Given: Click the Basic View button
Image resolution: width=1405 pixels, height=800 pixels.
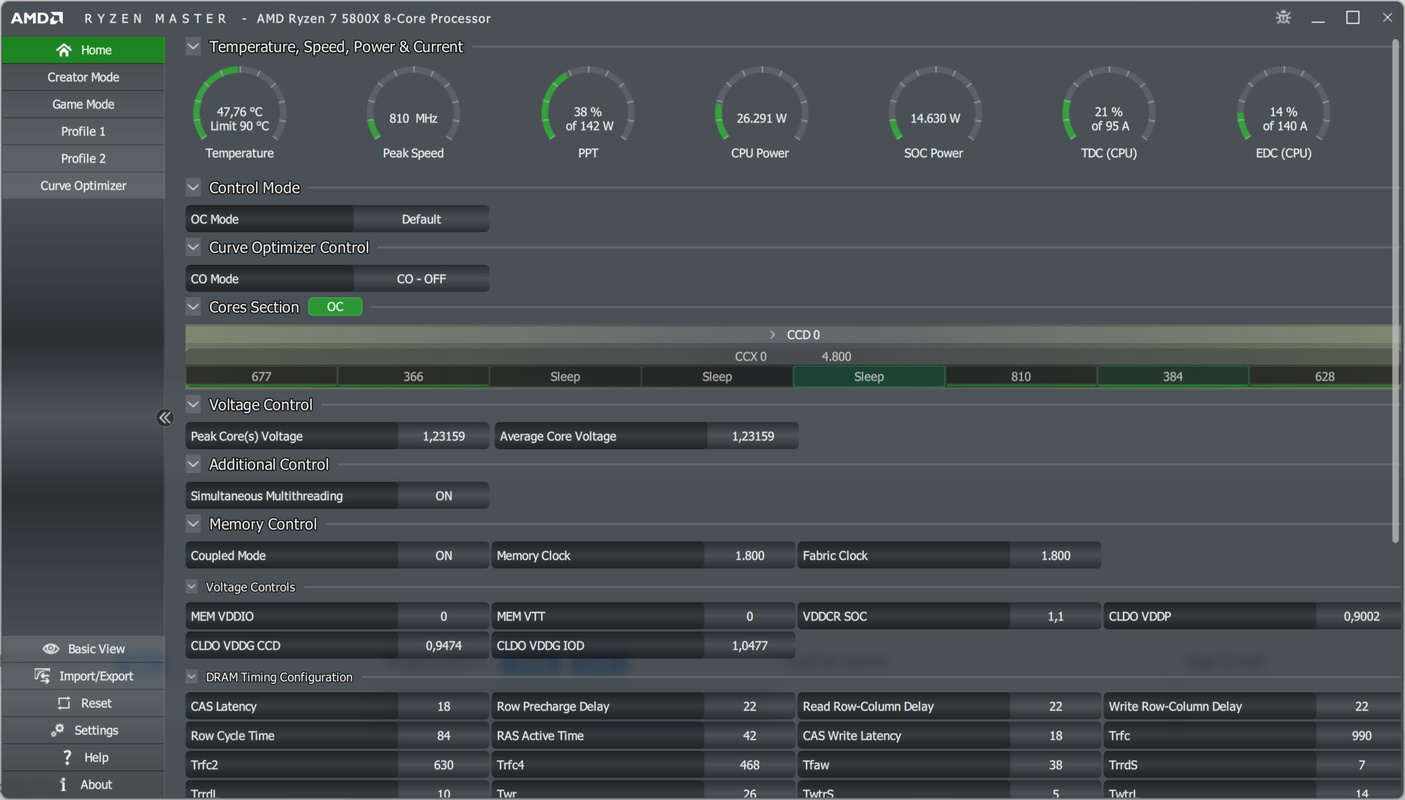Looking at the screenshot, I should coord(83,649).
